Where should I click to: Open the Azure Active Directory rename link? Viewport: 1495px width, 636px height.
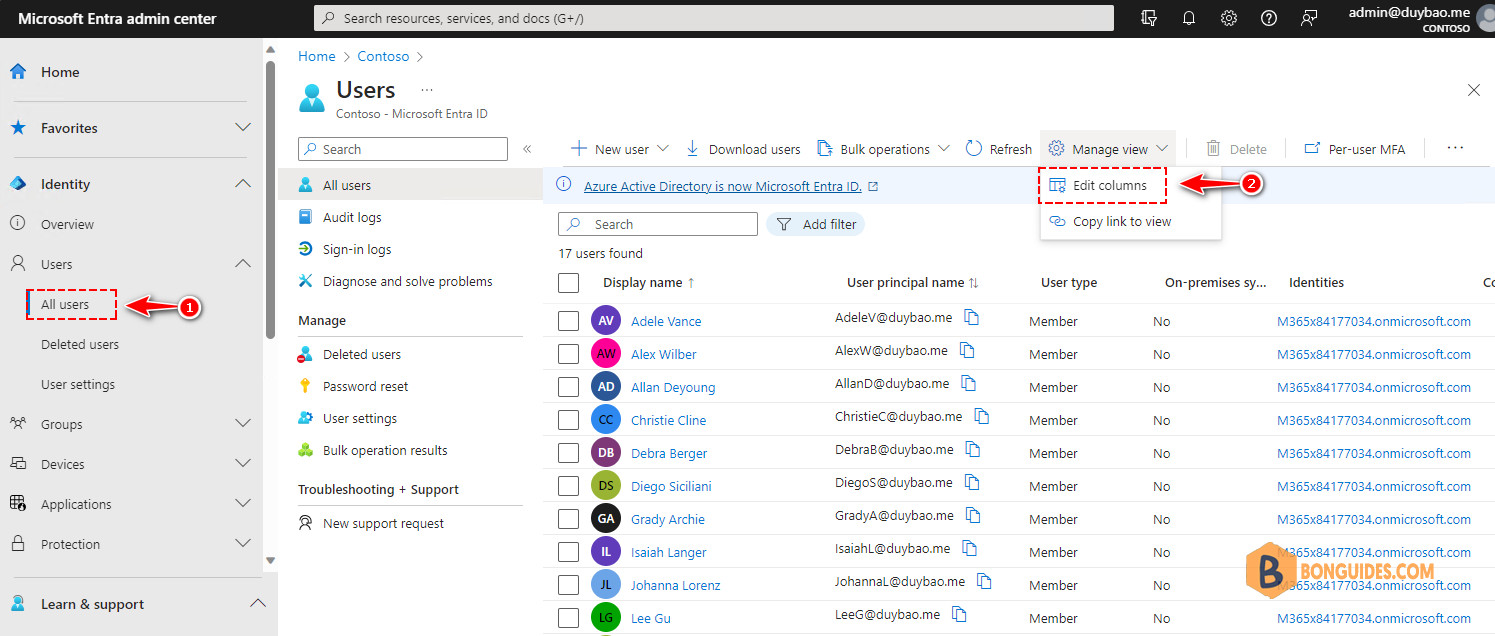(x=722, y=186)
